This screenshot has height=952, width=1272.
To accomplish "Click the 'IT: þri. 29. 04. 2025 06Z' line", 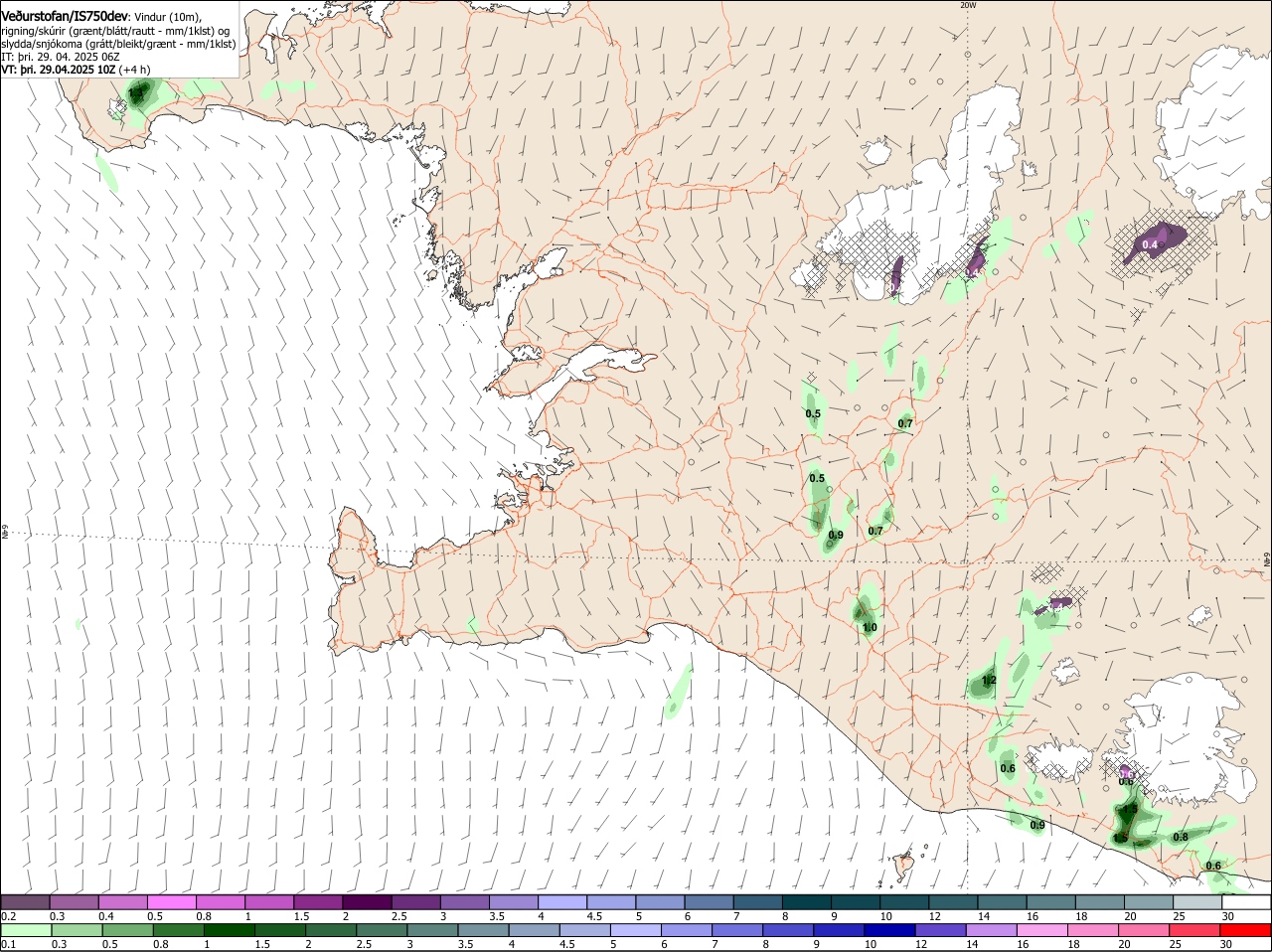I will pyautogui.click(x=61, y=57).
